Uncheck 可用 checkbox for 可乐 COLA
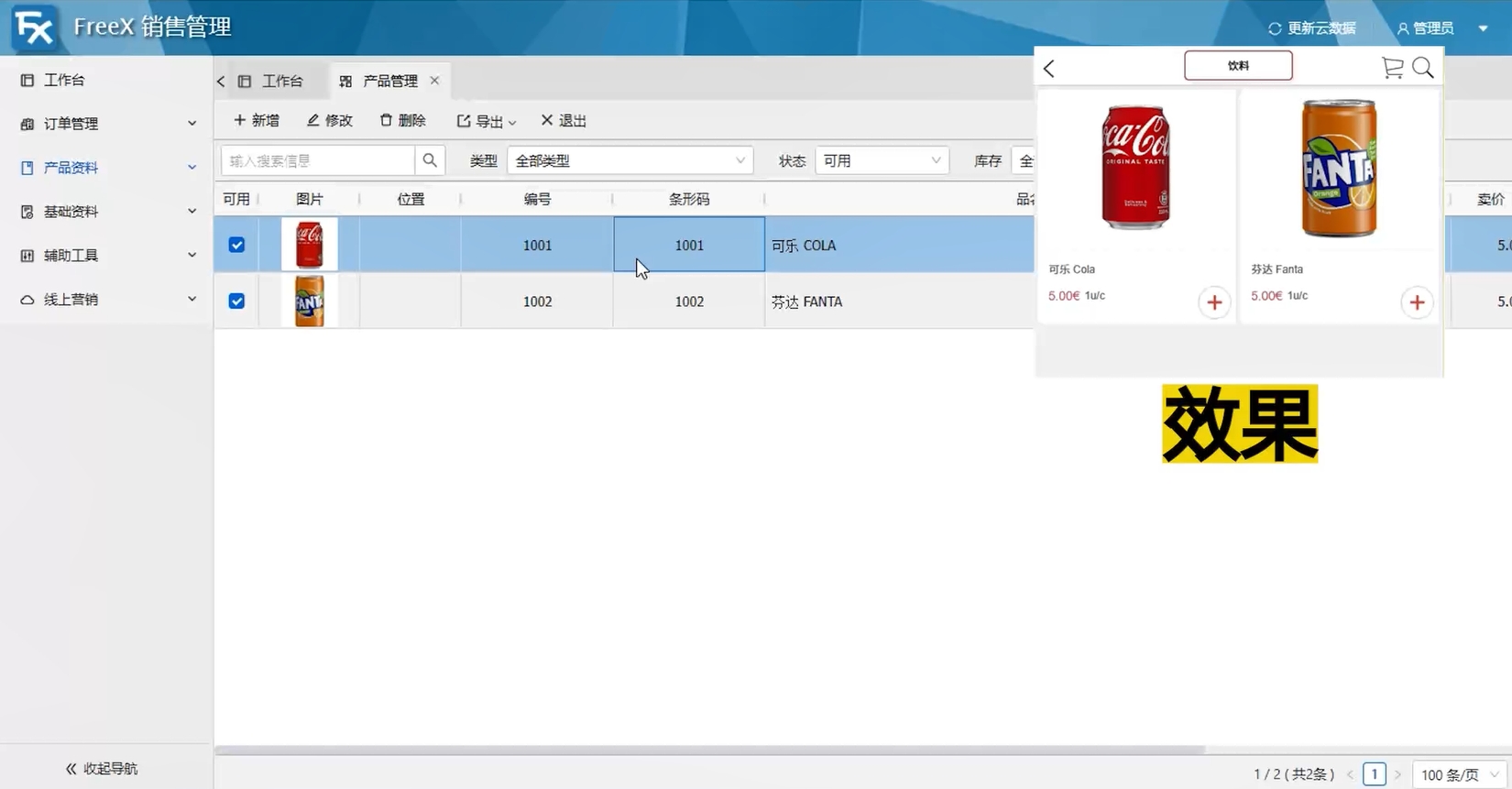Screen dimensions: 1512x789 pyautogui.click(x=236, y=245)
